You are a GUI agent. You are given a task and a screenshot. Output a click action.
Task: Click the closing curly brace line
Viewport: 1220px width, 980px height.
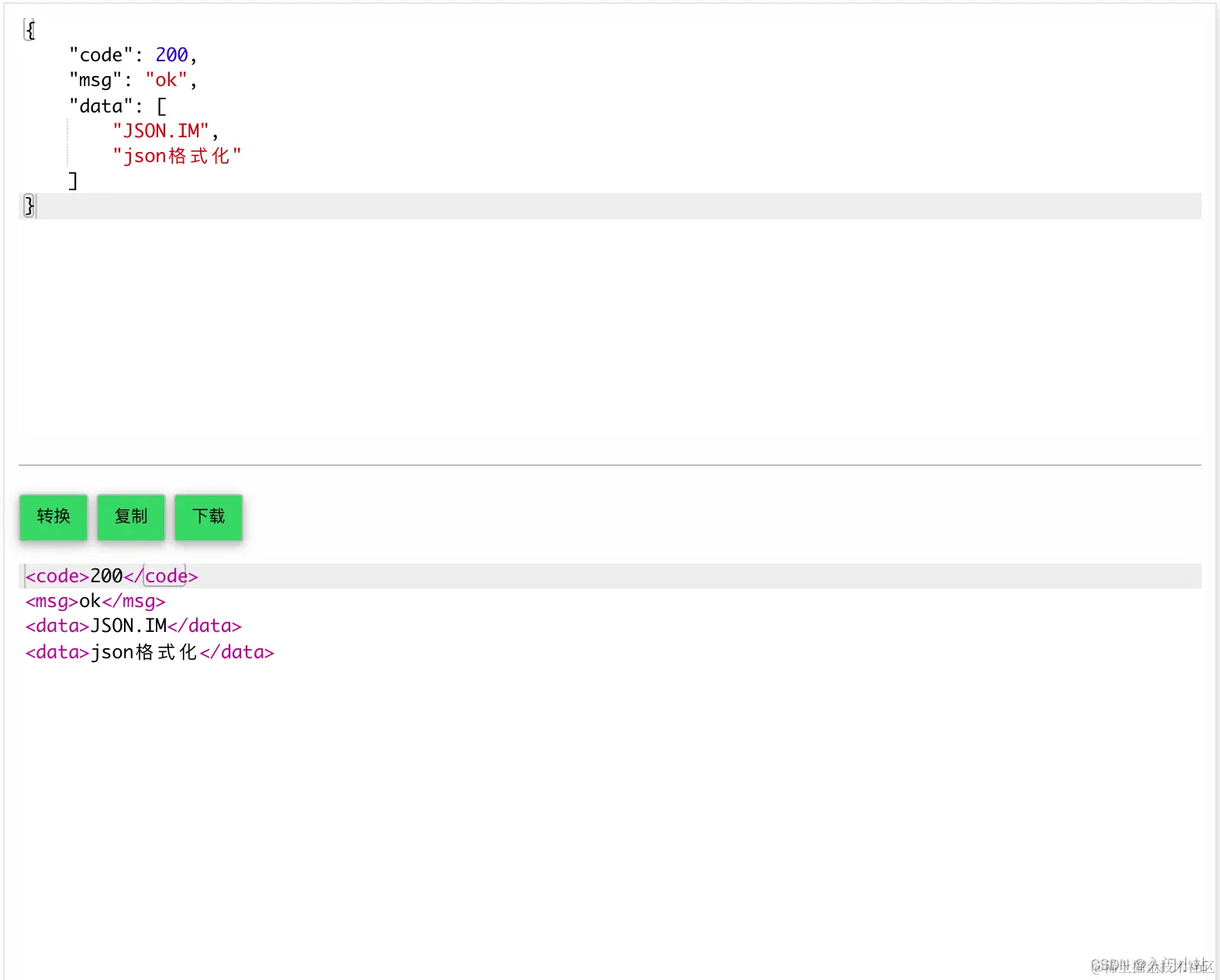610,206
